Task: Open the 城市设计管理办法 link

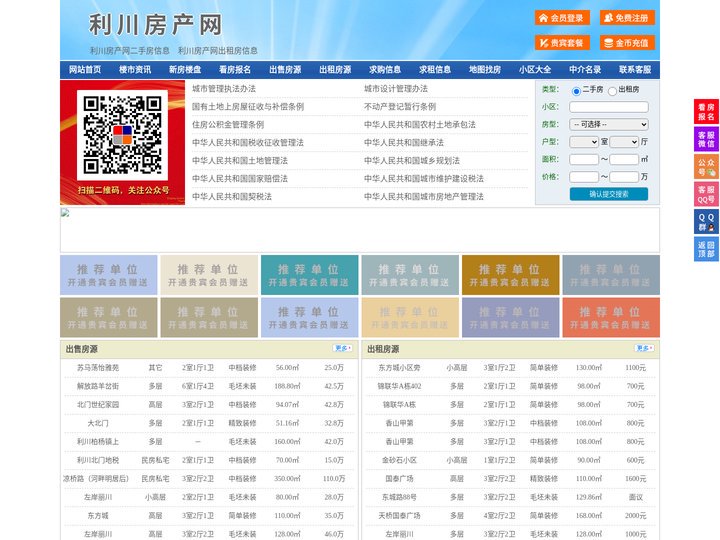Action: pyautogui.click(x=396, y=89)
